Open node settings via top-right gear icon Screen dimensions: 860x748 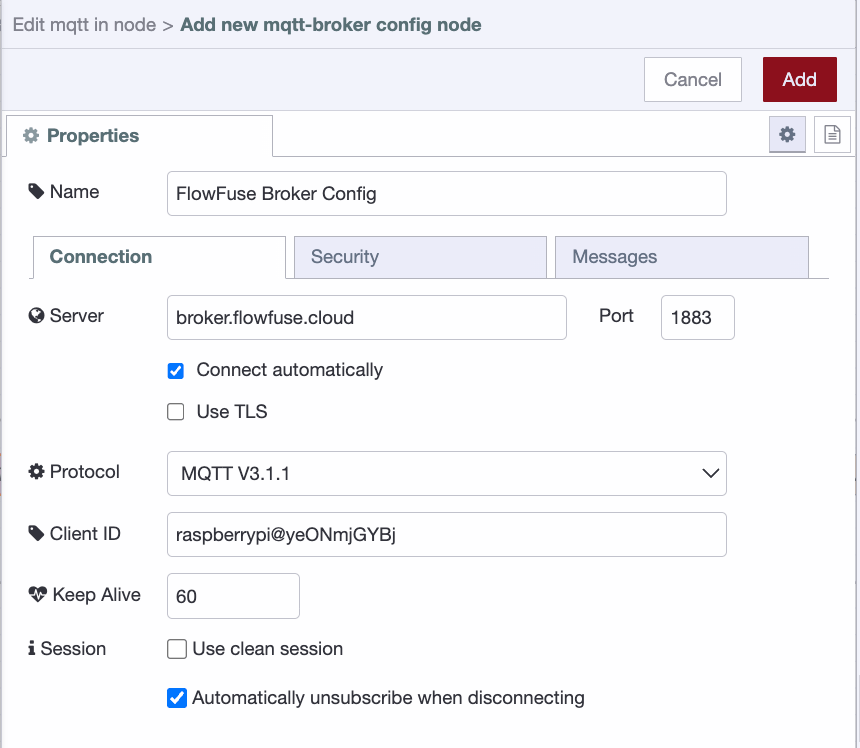pos(787,134)
